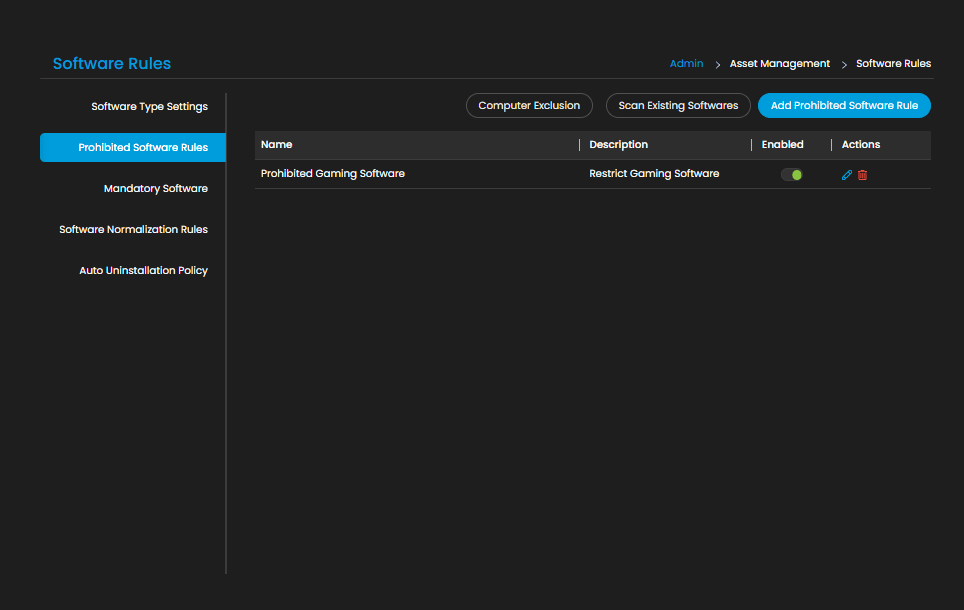Add a new prohibited software rule
The height and width of the screenshot is (610, 964).
pyautogui.click(x=844, y=105)
